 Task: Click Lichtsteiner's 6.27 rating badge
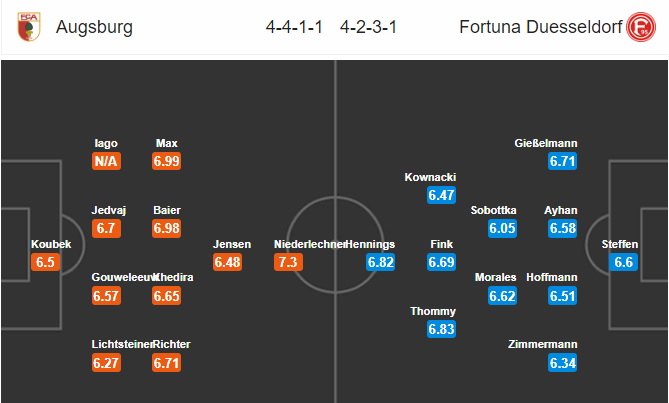106,363
